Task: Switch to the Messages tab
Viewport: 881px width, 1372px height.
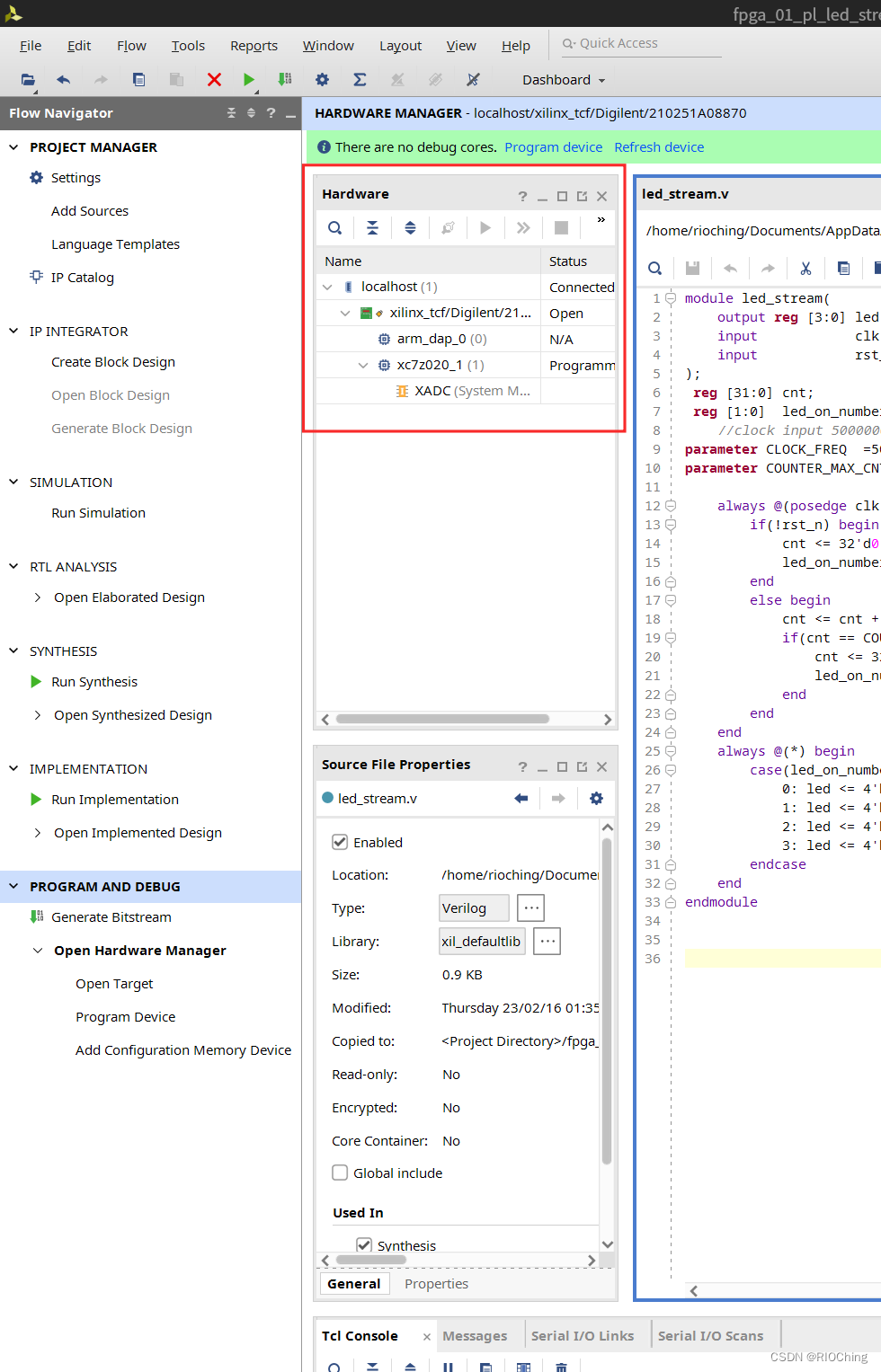Action: (475, 1336)
